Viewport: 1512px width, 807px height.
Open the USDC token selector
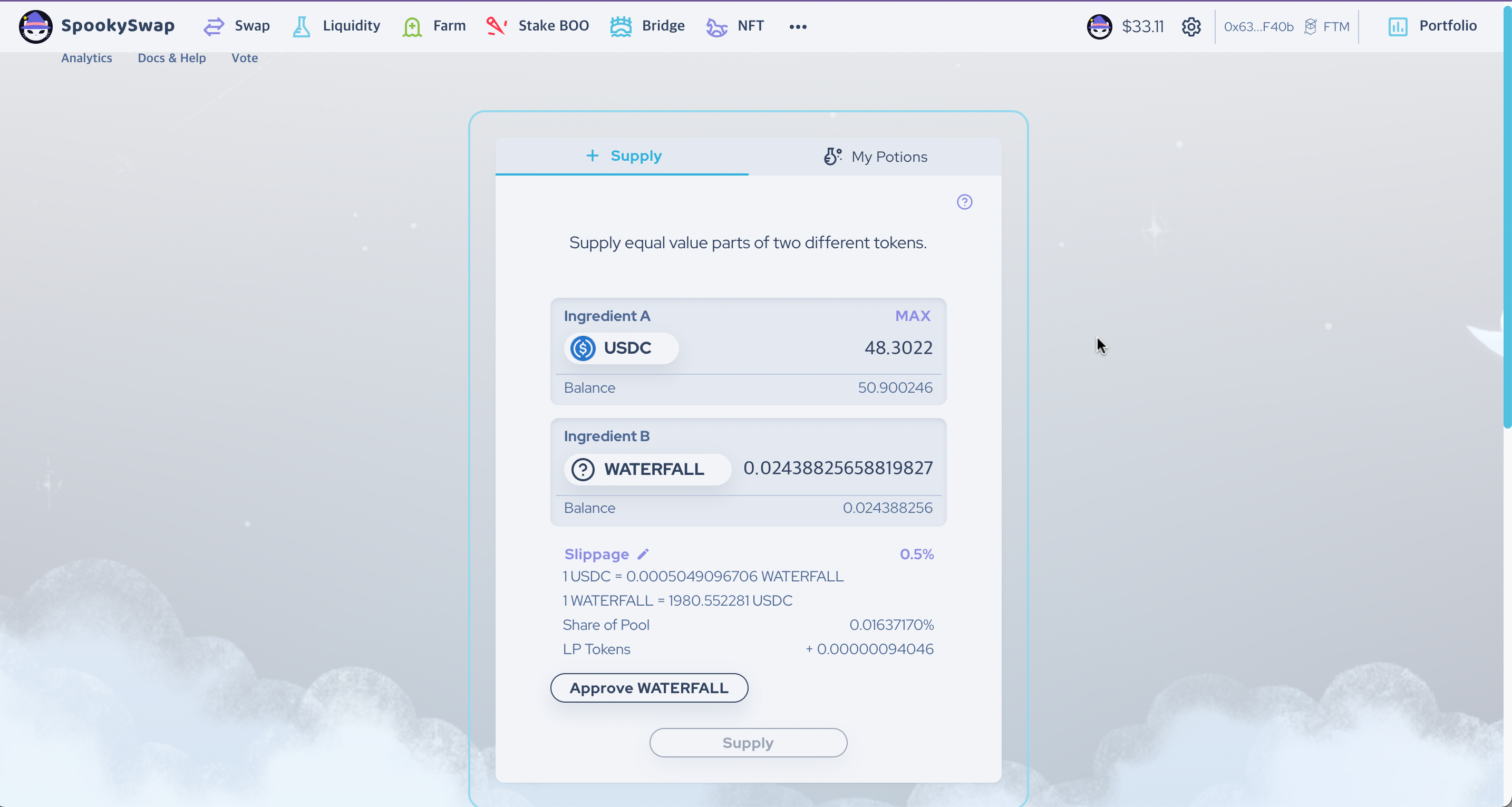[621, 348]
